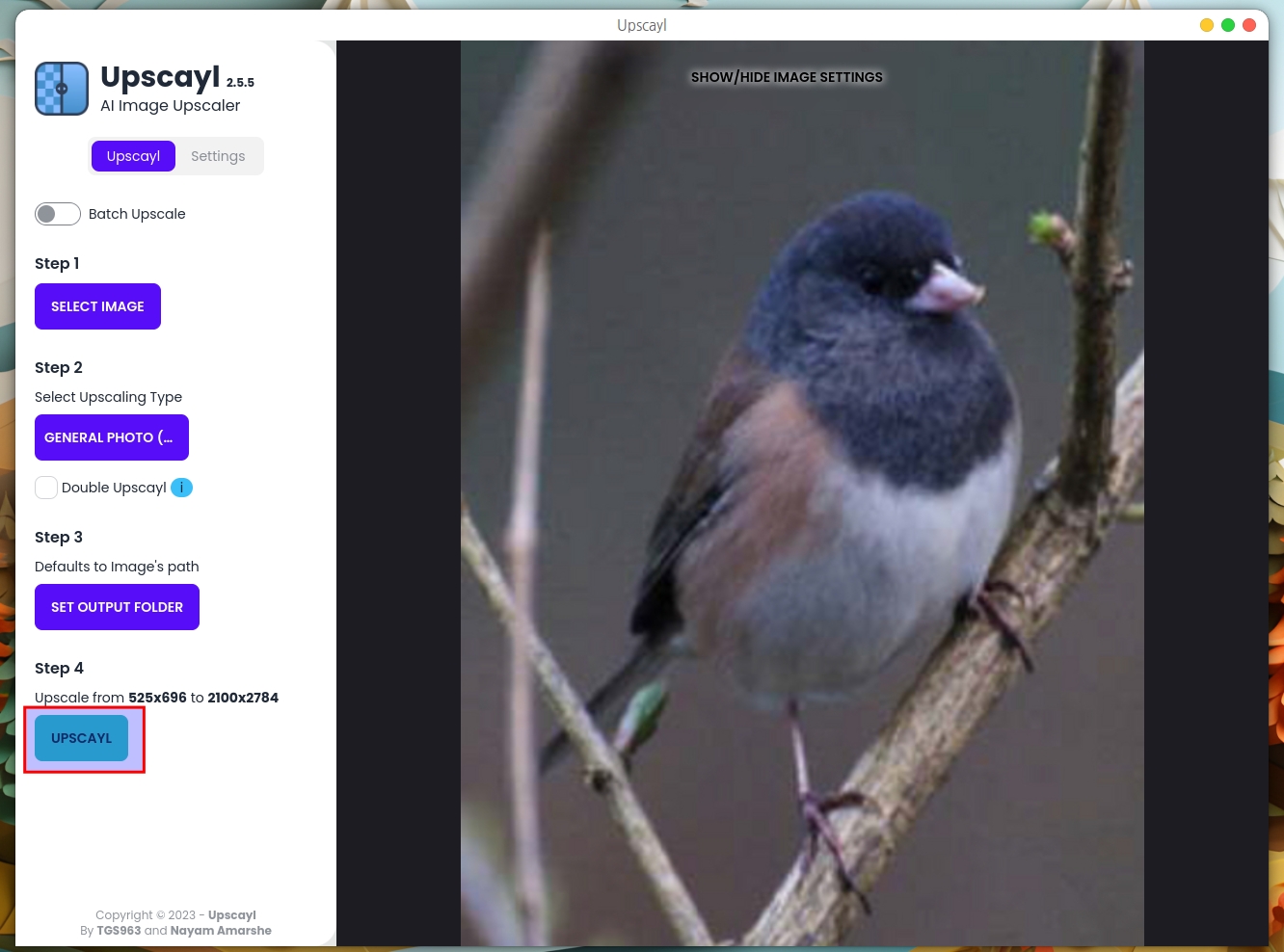Click the green maximize window button

(1227, 25)
